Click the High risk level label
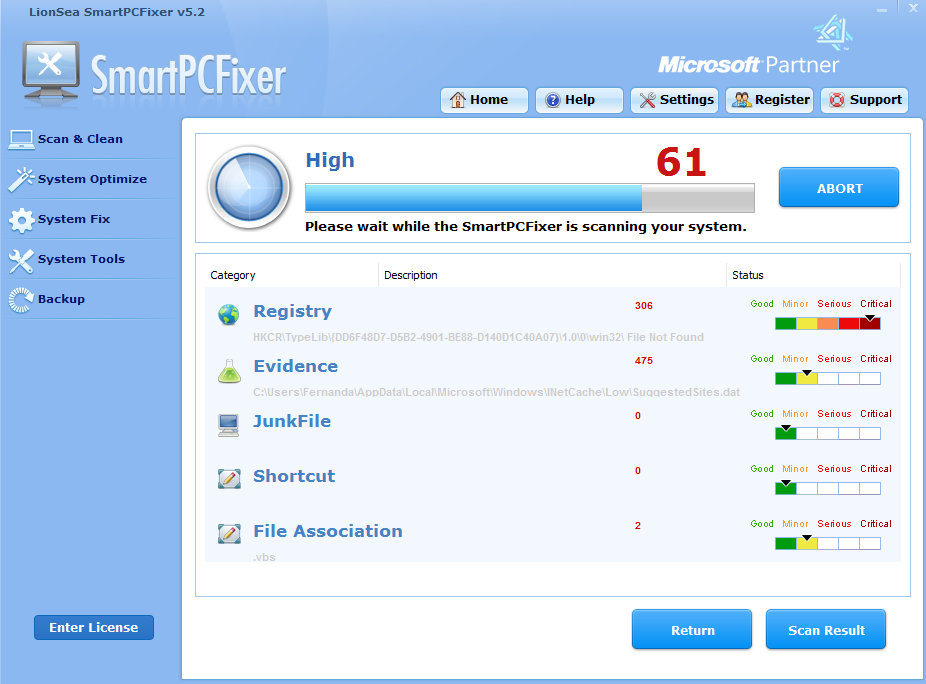This screenshot has height=684, width=926. pyautogui.click(x=330, y=161)
